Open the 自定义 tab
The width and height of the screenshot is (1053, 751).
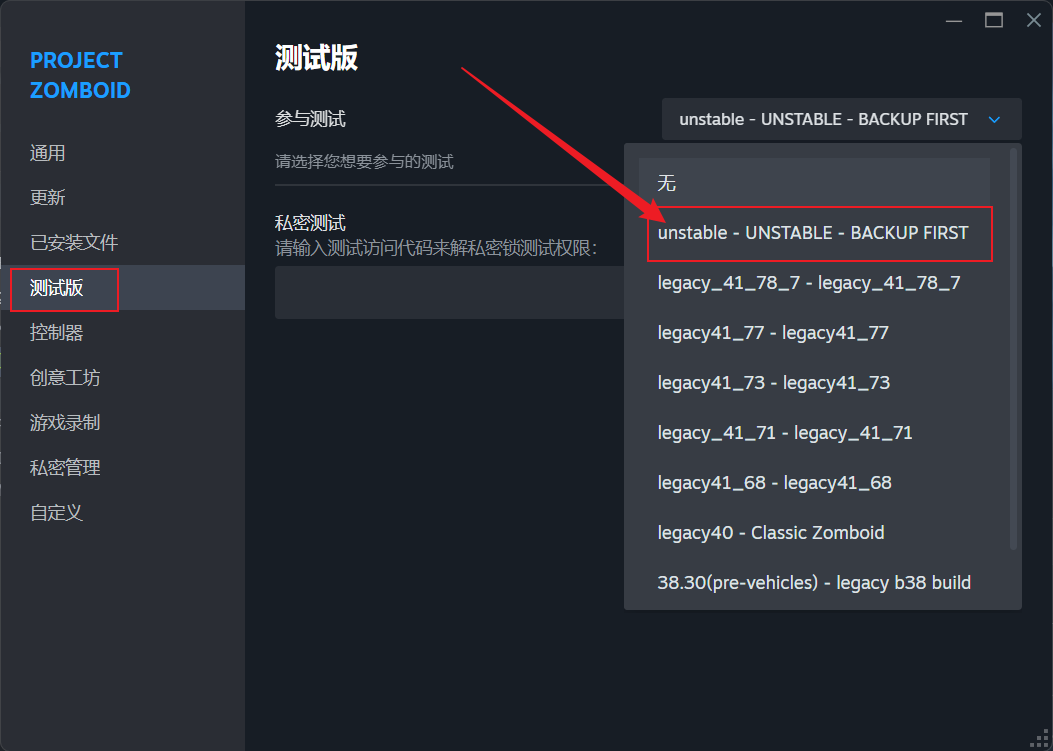[57, 513]
